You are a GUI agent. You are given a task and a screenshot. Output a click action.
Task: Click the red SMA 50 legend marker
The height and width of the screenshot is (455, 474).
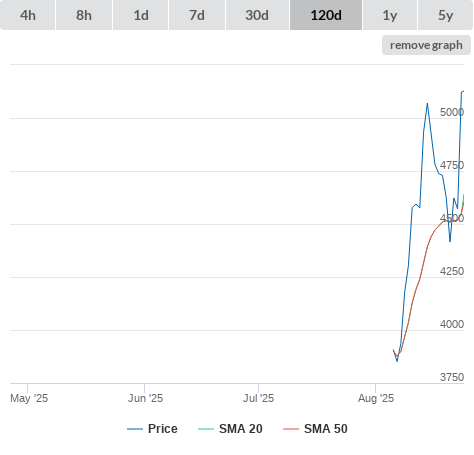(291, 429)
